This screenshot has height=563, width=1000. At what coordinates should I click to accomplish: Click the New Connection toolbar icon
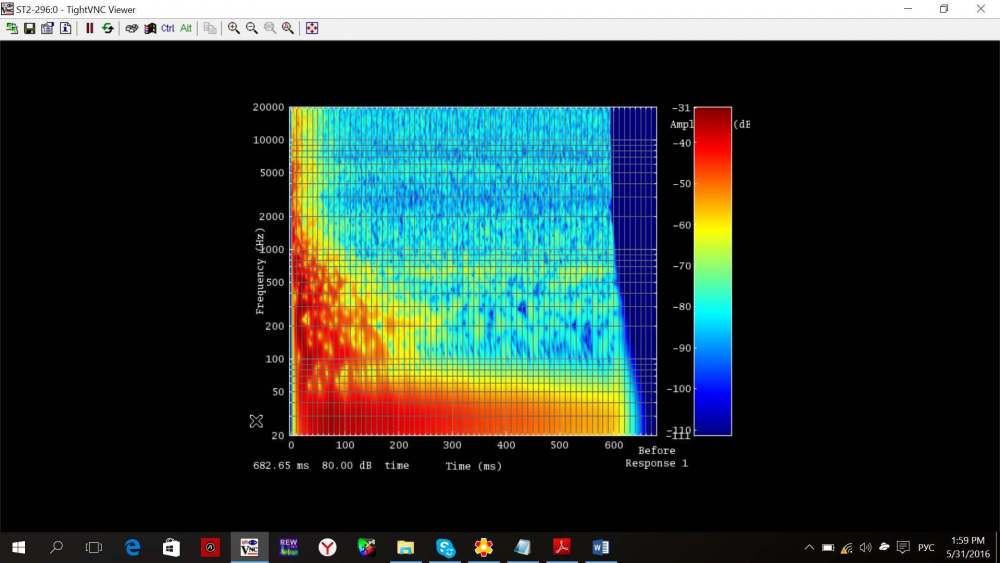click(11, 28)
